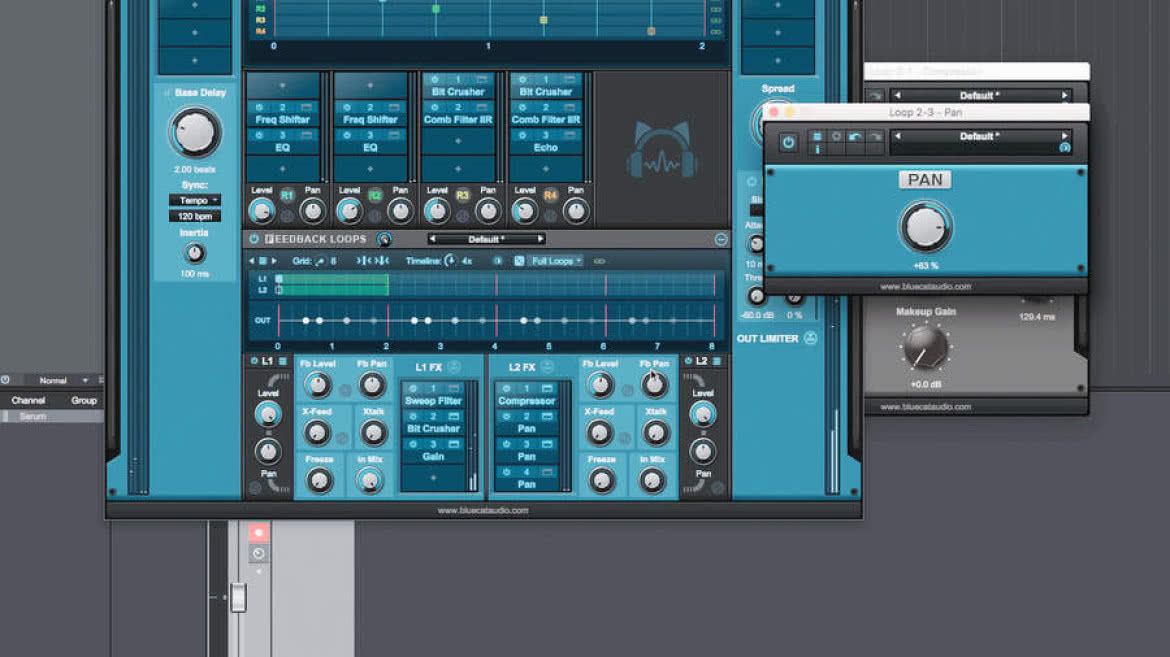
Task: Open the Bit Crusher editor window in L1 FX
Action: pos(454,416)
